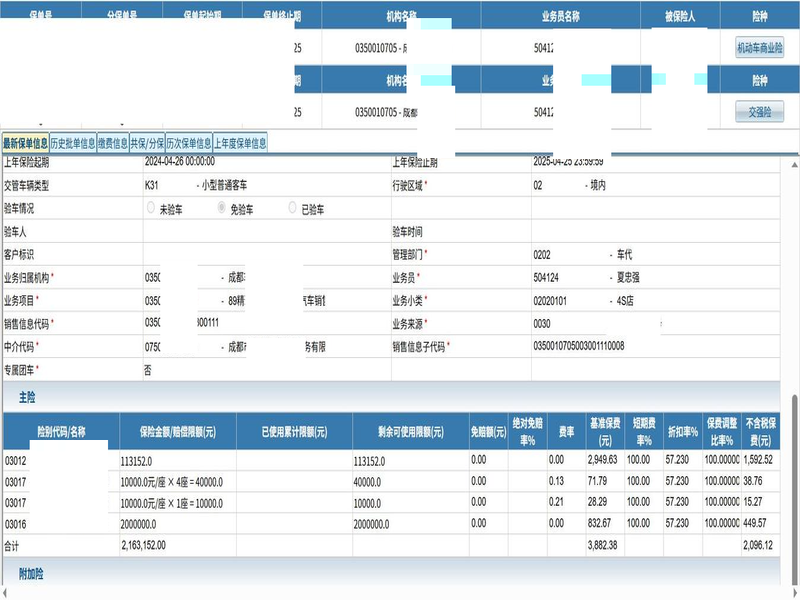Expand the 附加险 section header
This screenshot has height=600, width=800.
[x=31, y=574]
